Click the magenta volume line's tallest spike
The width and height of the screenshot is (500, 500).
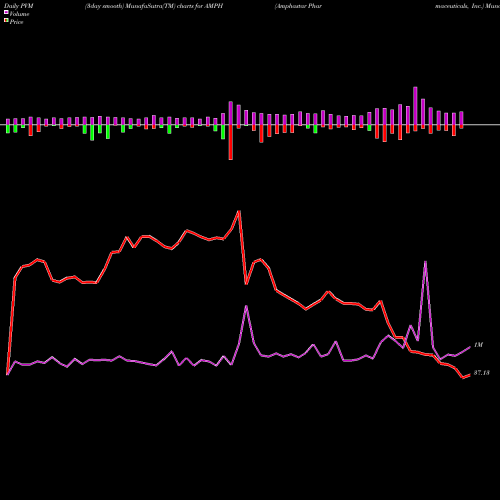pos(425,262)
